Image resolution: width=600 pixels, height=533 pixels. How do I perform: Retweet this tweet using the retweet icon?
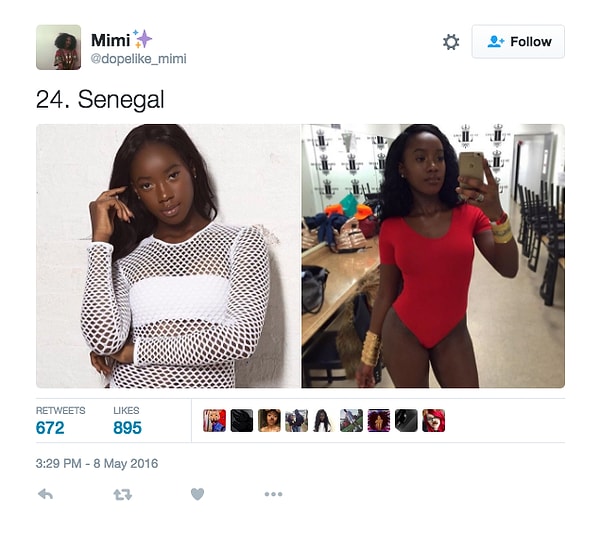122,495
